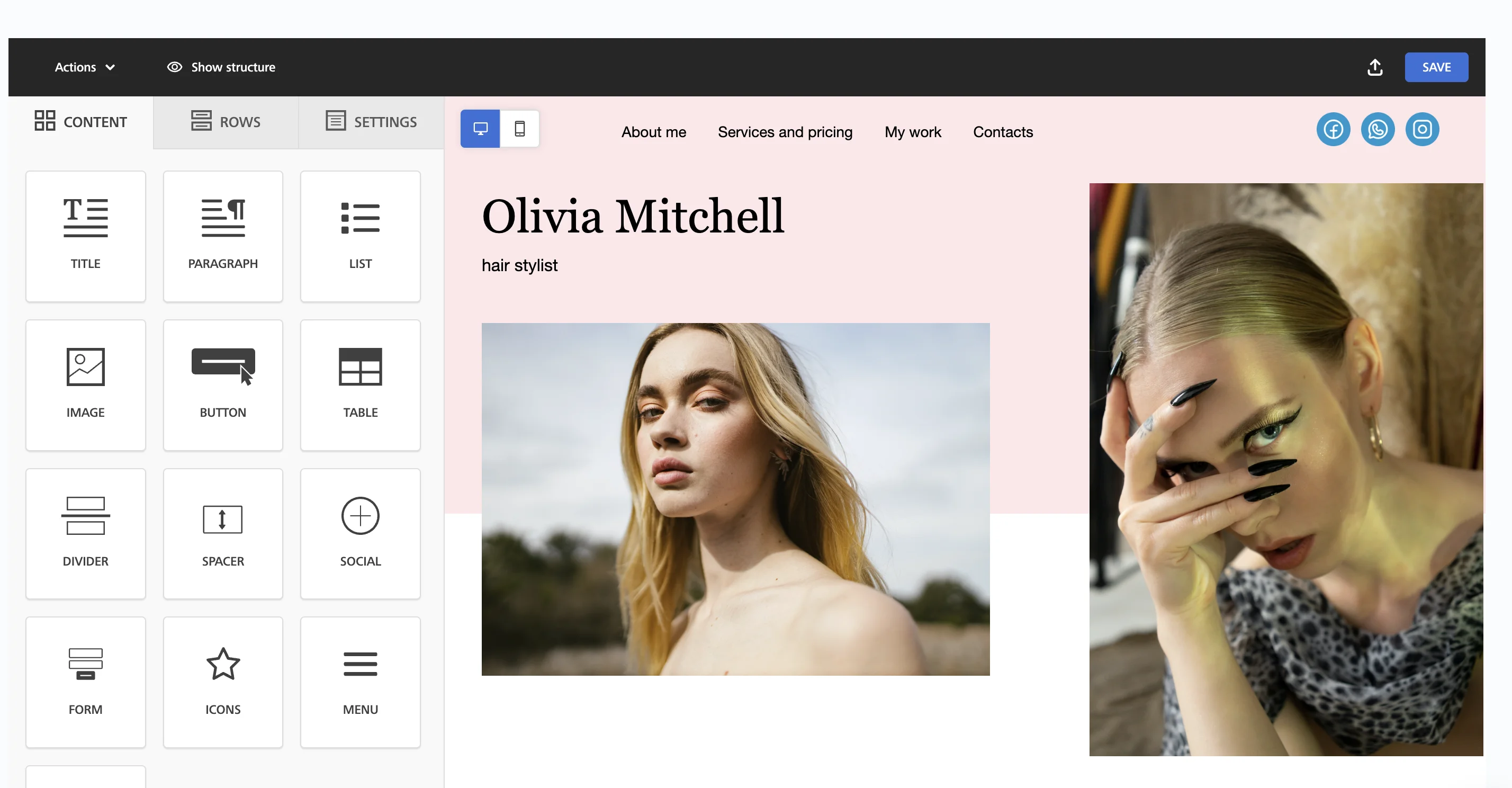The image size is (1512, 788).
Task: Click the WhatsApp social icon
Action: pyautogui.click(x=1378, y=129)
